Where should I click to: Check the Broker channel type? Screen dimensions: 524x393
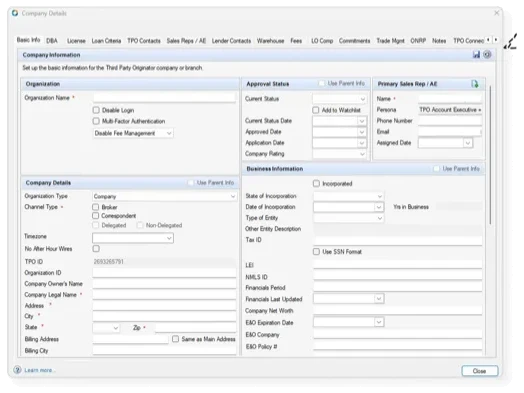click(96, 207)
